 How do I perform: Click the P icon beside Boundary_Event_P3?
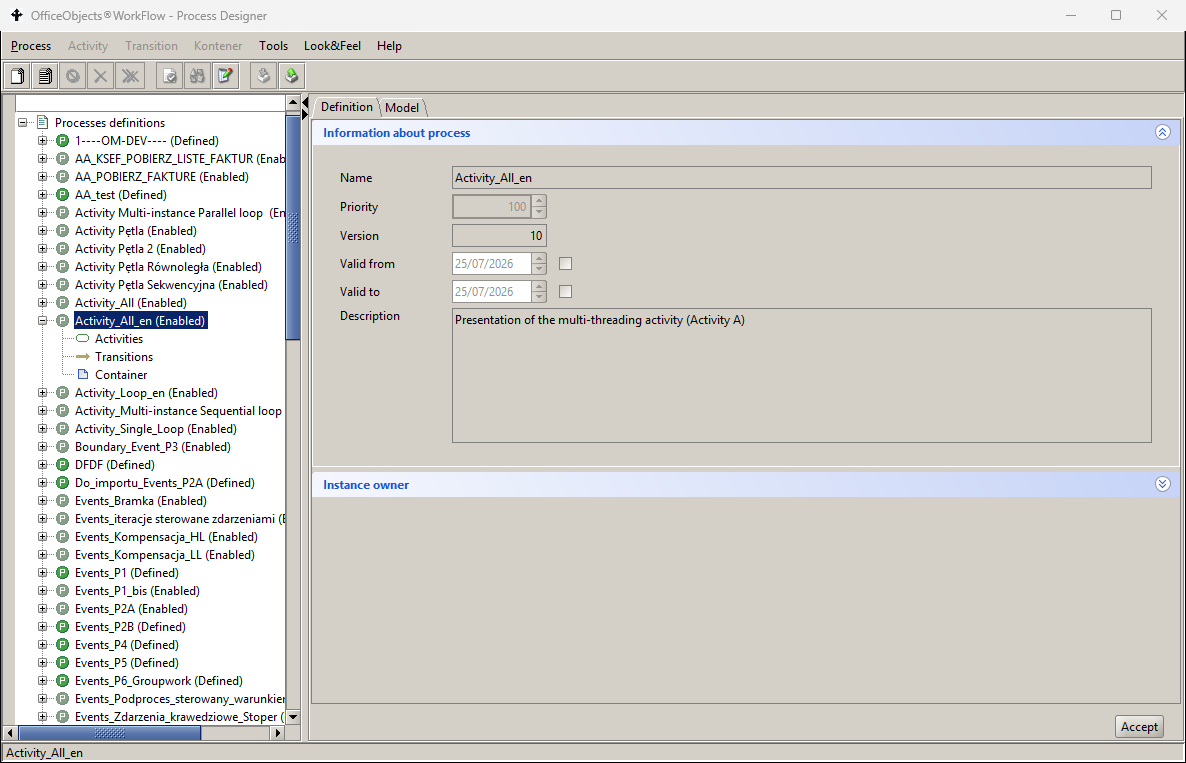tap(63, 446)
